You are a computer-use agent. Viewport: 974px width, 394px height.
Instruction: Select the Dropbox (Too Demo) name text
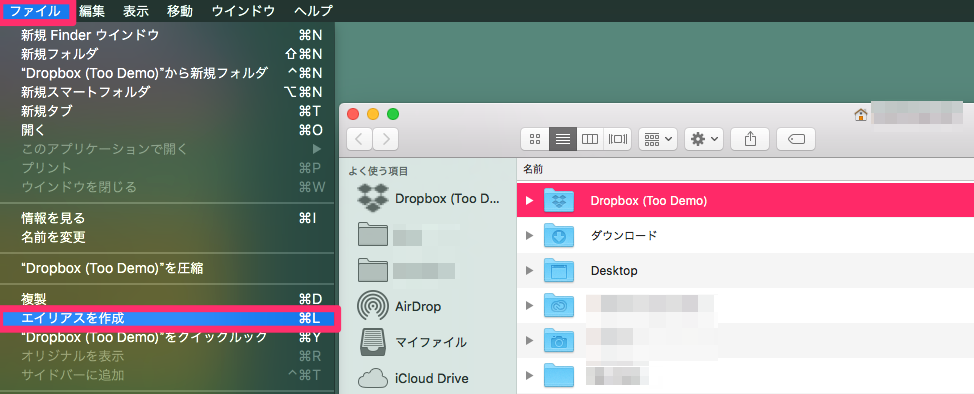[649, 201]
